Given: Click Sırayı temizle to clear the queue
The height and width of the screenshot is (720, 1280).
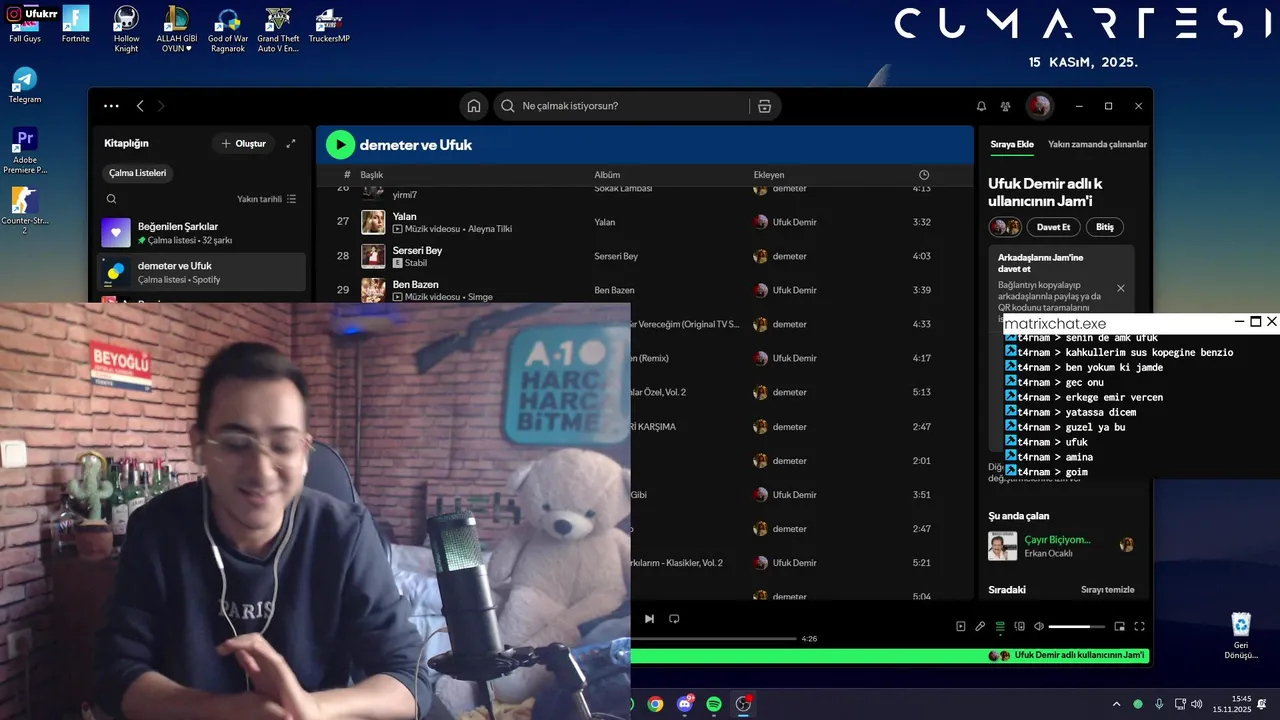Looking at the screenshot, I should click(x=1107, y=590).
